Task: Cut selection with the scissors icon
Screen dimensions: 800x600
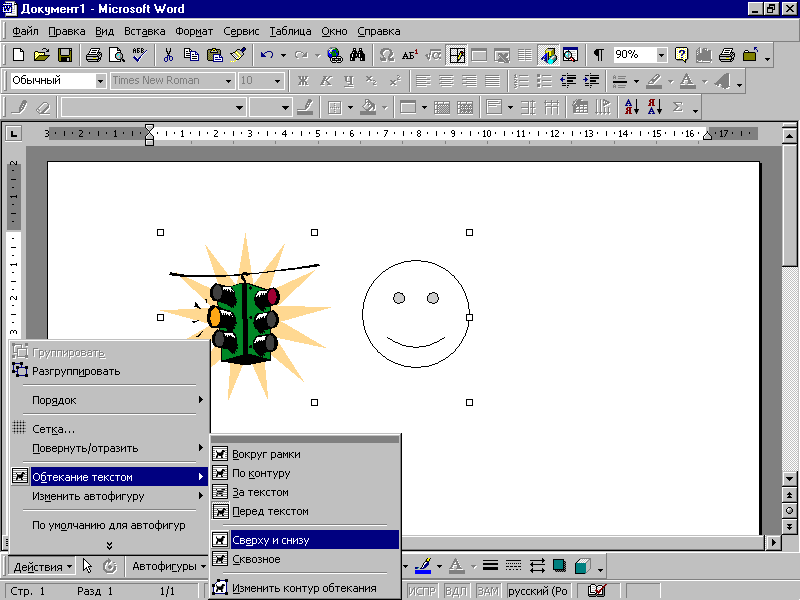Action: pyautogui.click(x=168, y=55)
